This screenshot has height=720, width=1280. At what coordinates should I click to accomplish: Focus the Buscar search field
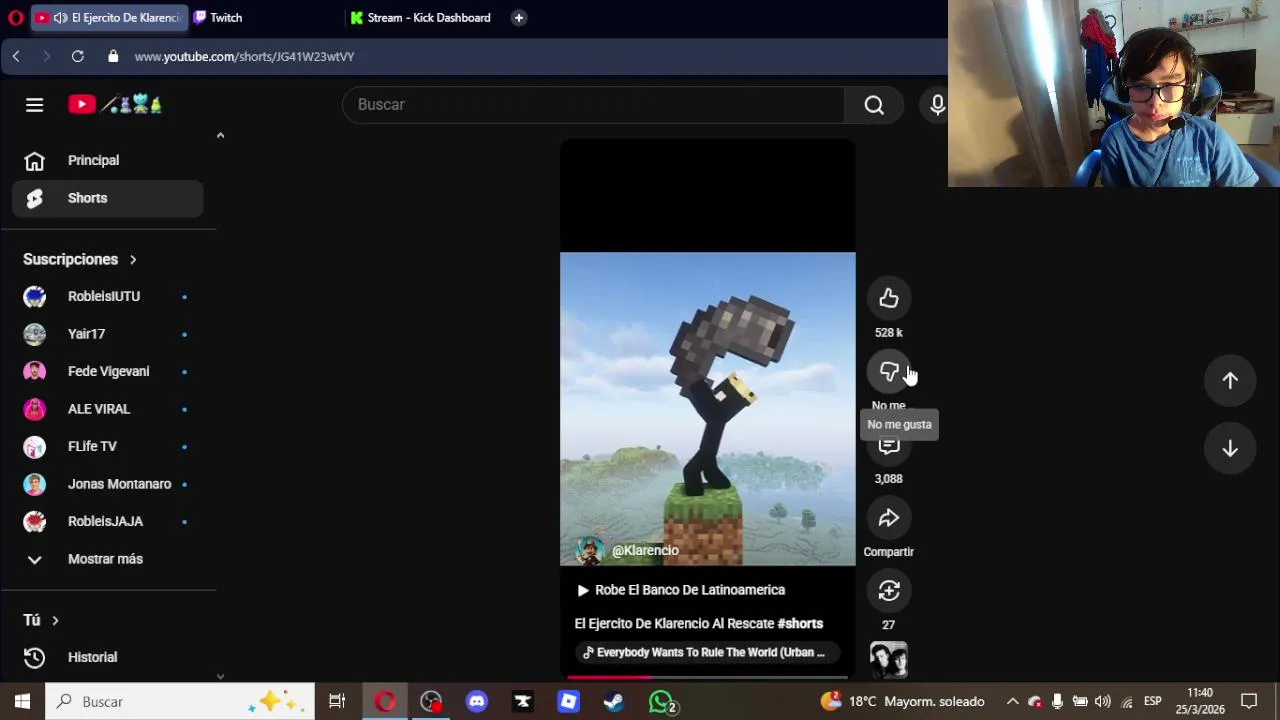[594, 105]
